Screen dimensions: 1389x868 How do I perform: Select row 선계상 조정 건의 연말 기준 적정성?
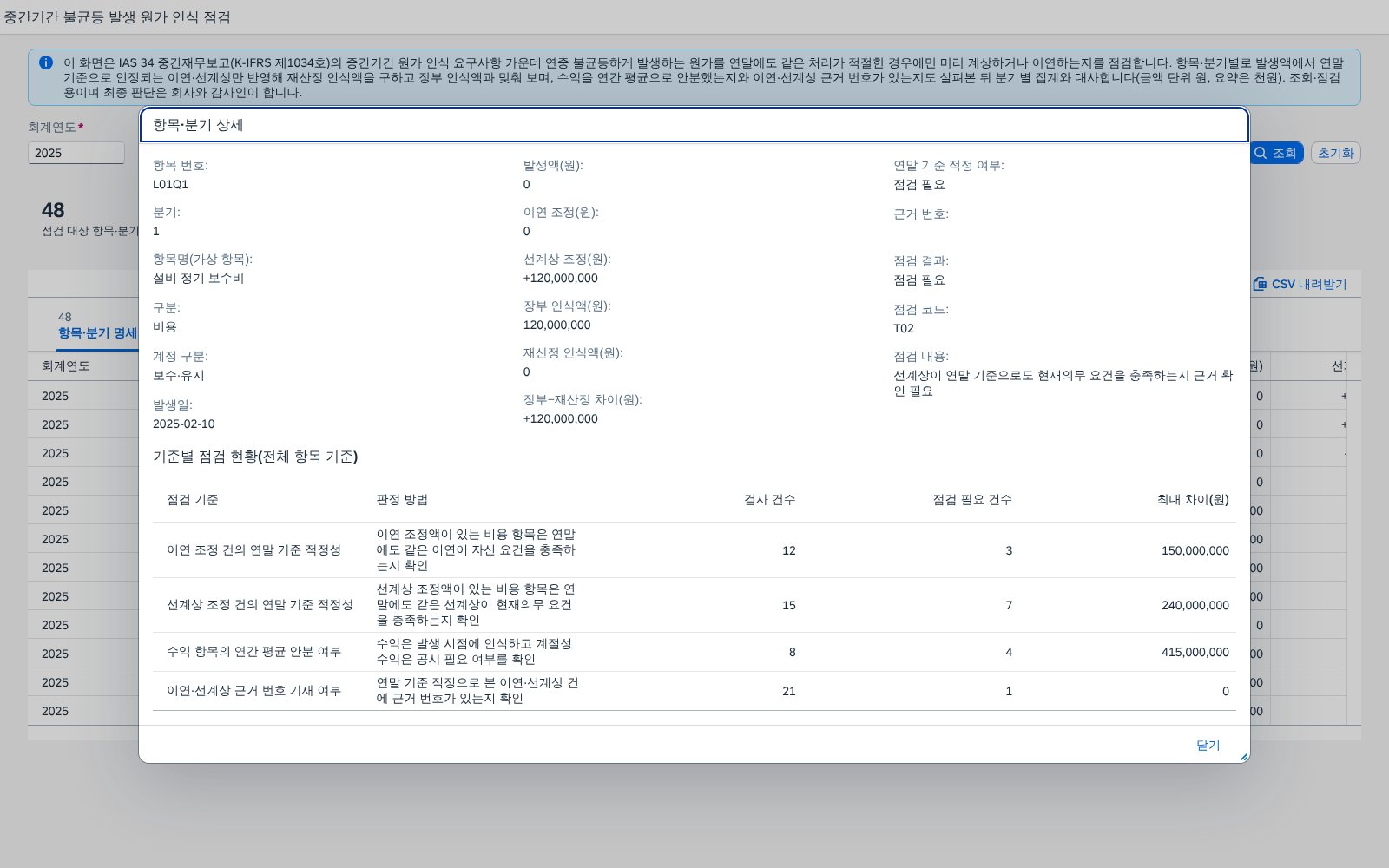[x=694, y=605]
